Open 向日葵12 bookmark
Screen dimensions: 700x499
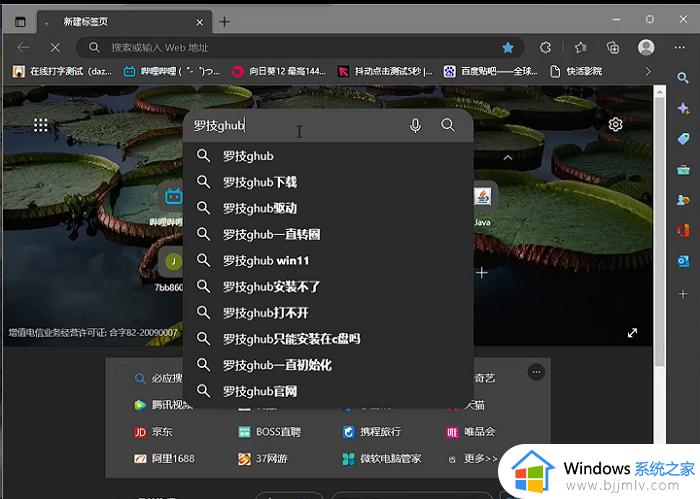click(x=279, y=71)
